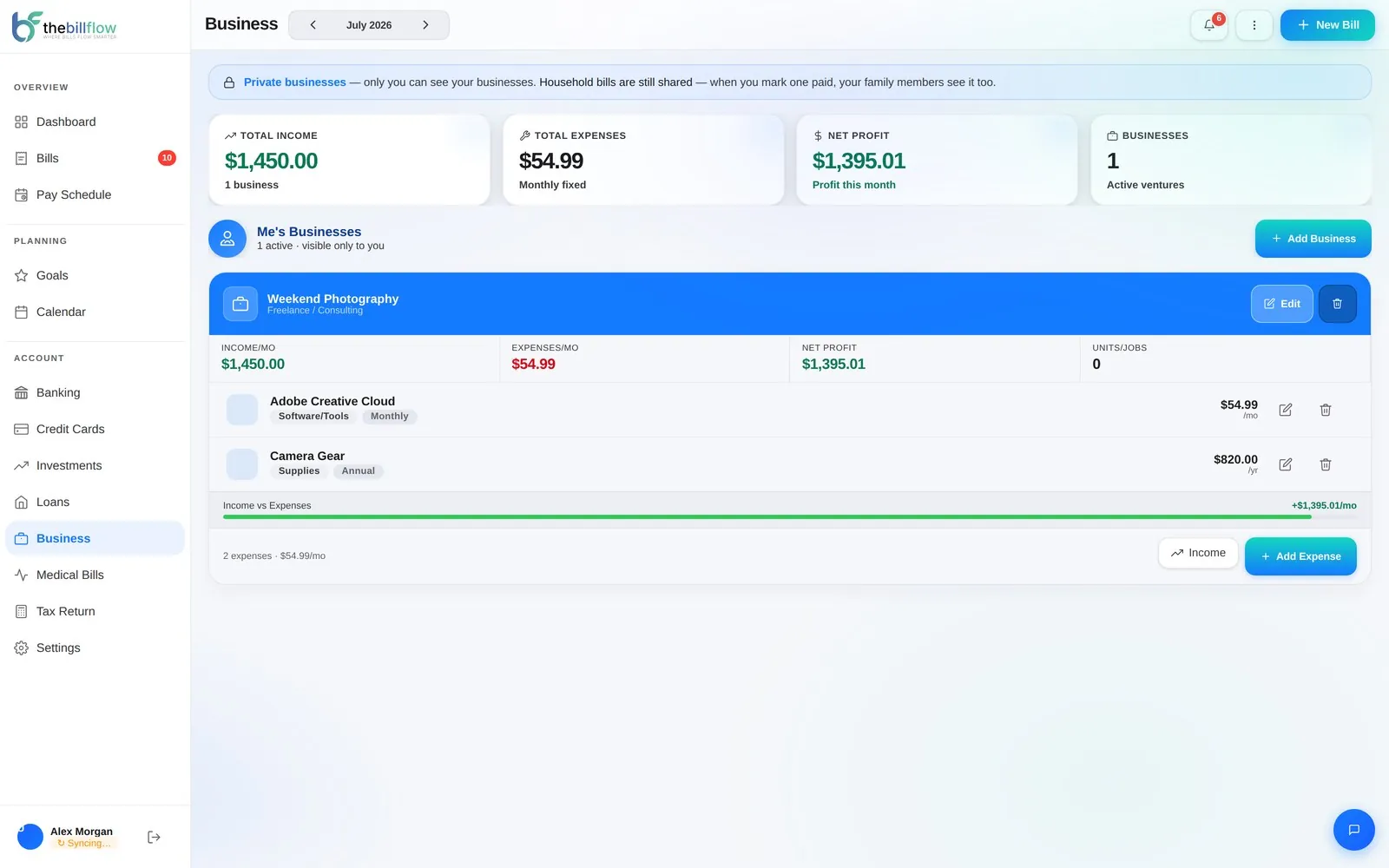Click Add Expense button
Image resolution: width=1389 pixels, height=868 pixels.
1300,556
